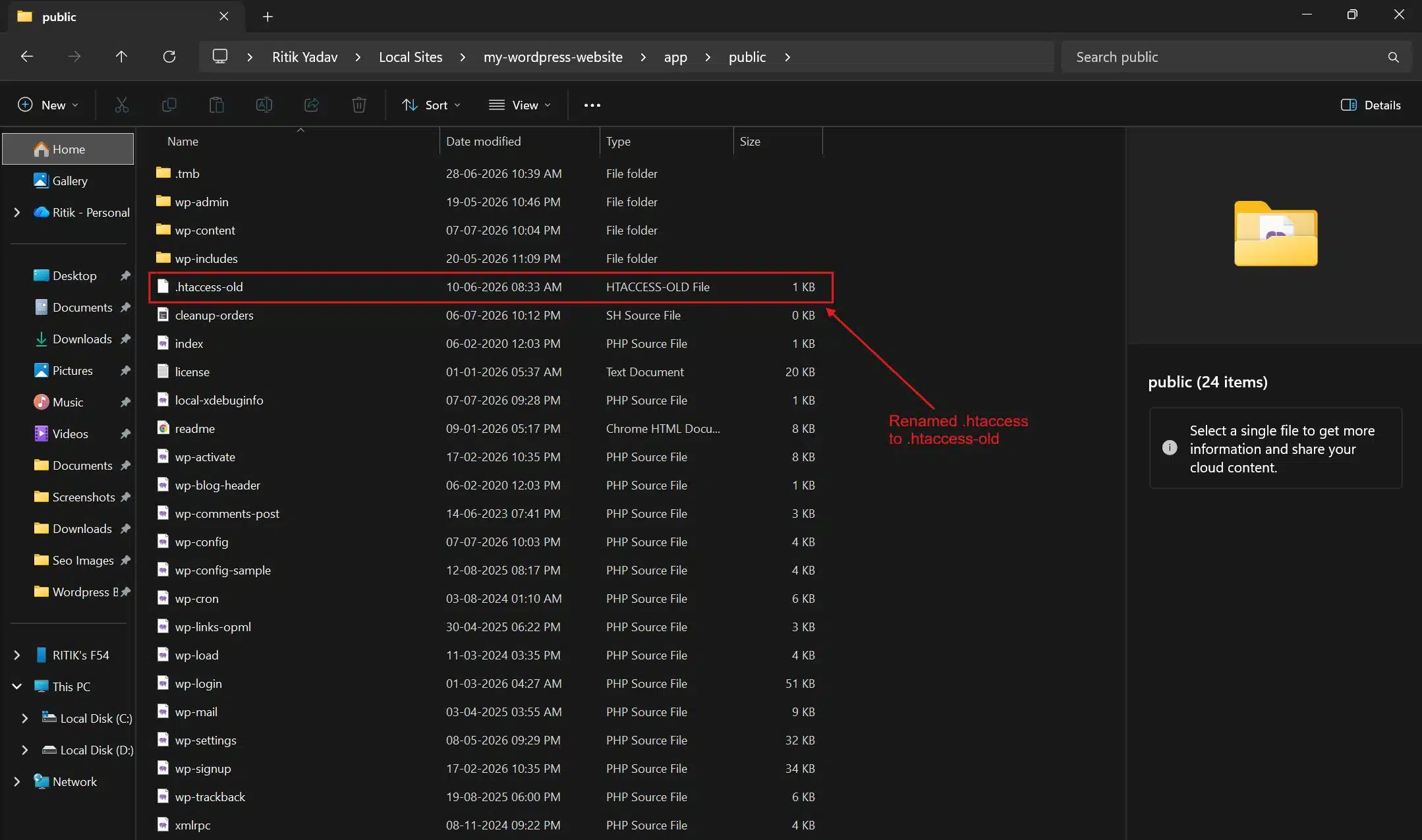Navigate to app breadcrumb
This screenshot has width=1422, height=840.
[675, 57]
